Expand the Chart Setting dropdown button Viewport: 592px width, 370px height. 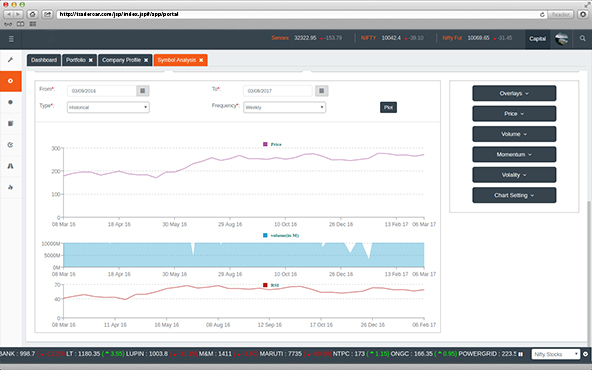(514, 195)
